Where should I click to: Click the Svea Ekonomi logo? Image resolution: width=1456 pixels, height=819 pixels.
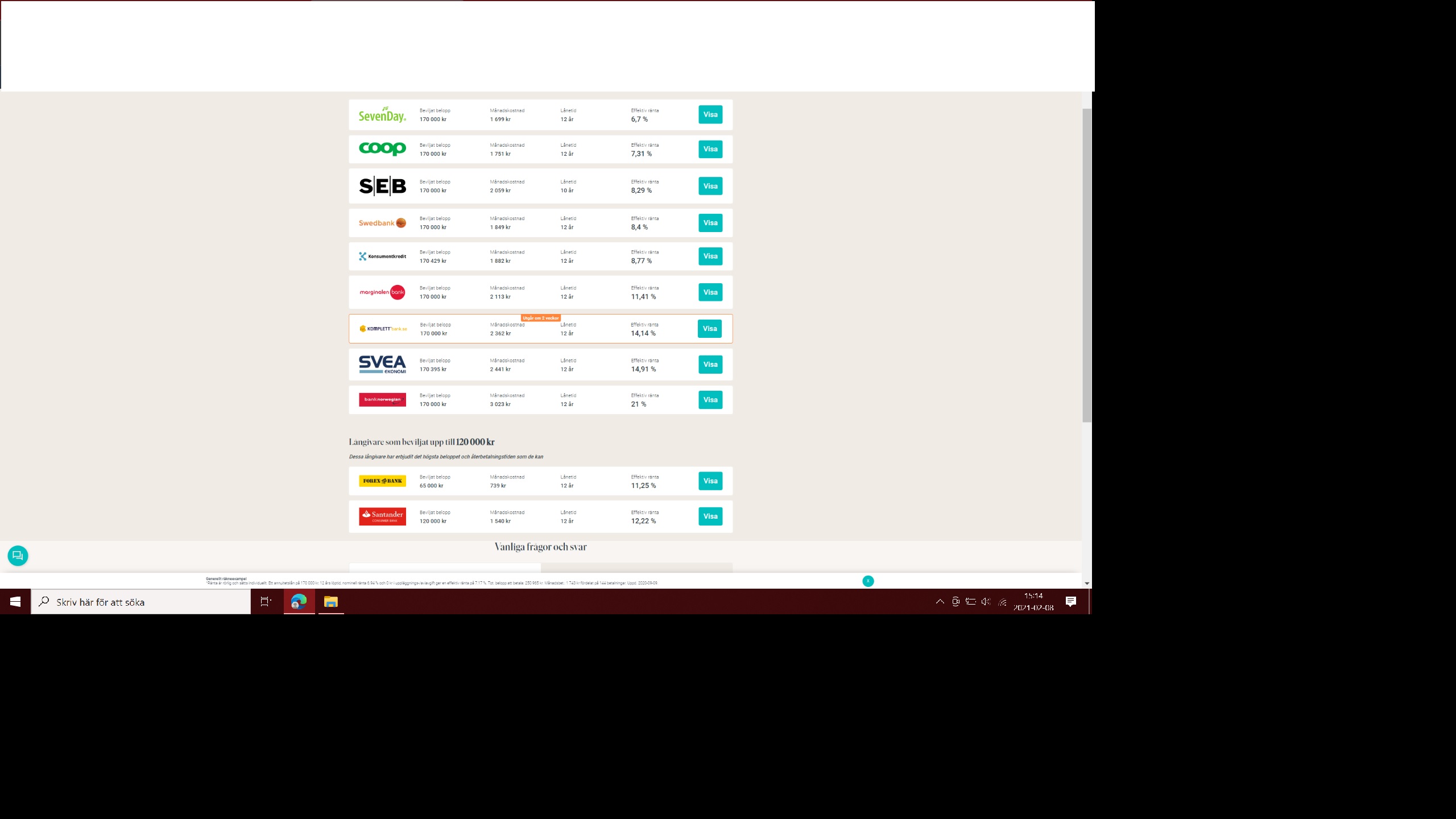pos(382,364)
